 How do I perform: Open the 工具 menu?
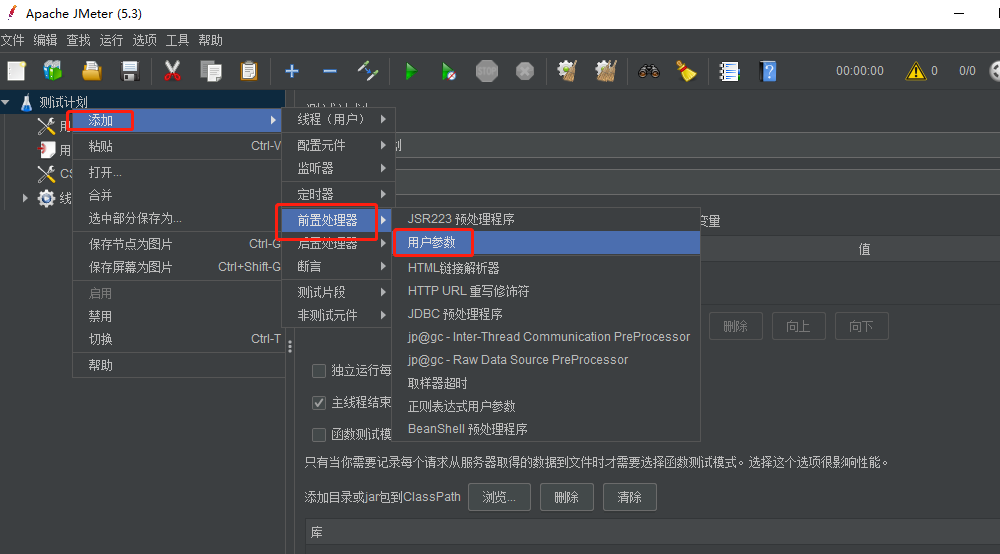[177, 40]
